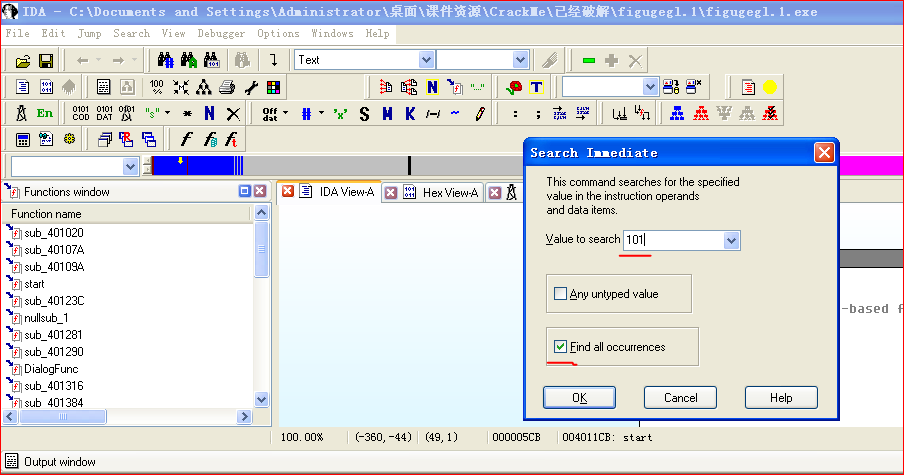Click Cancel in Search Immediate dialog

point(680,398)
